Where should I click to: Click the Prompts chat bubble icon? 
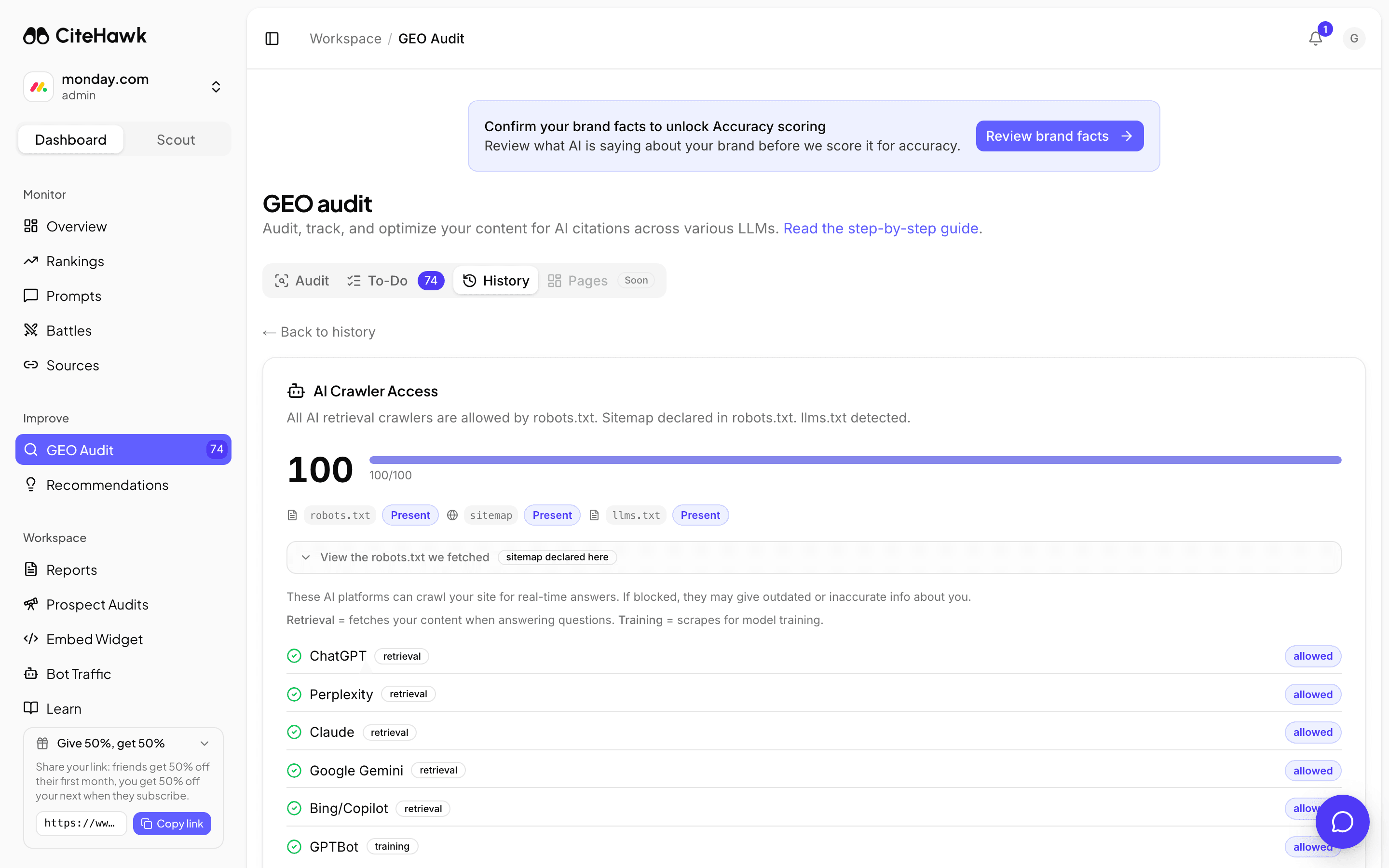pos(31,295)
